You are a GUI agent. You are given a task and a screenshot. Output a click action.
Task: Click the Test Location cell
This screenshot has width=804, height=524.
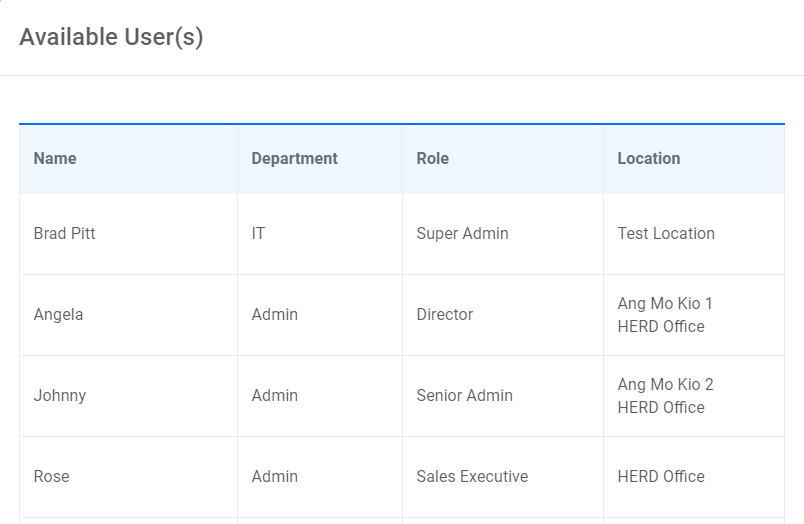pyautogui.click(x=666, y=233)
